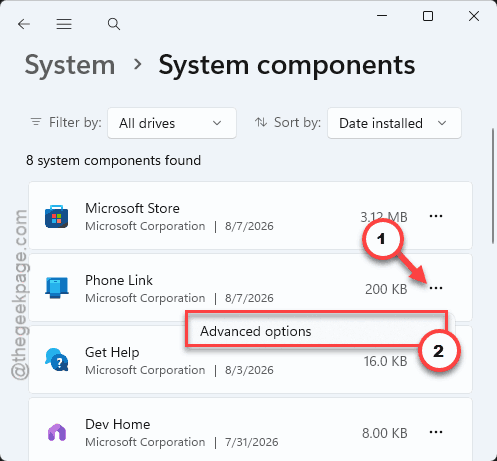Open the Sort by Date installed dropdown
This screenshot has width=497, height=461.
tap(394, 123)
